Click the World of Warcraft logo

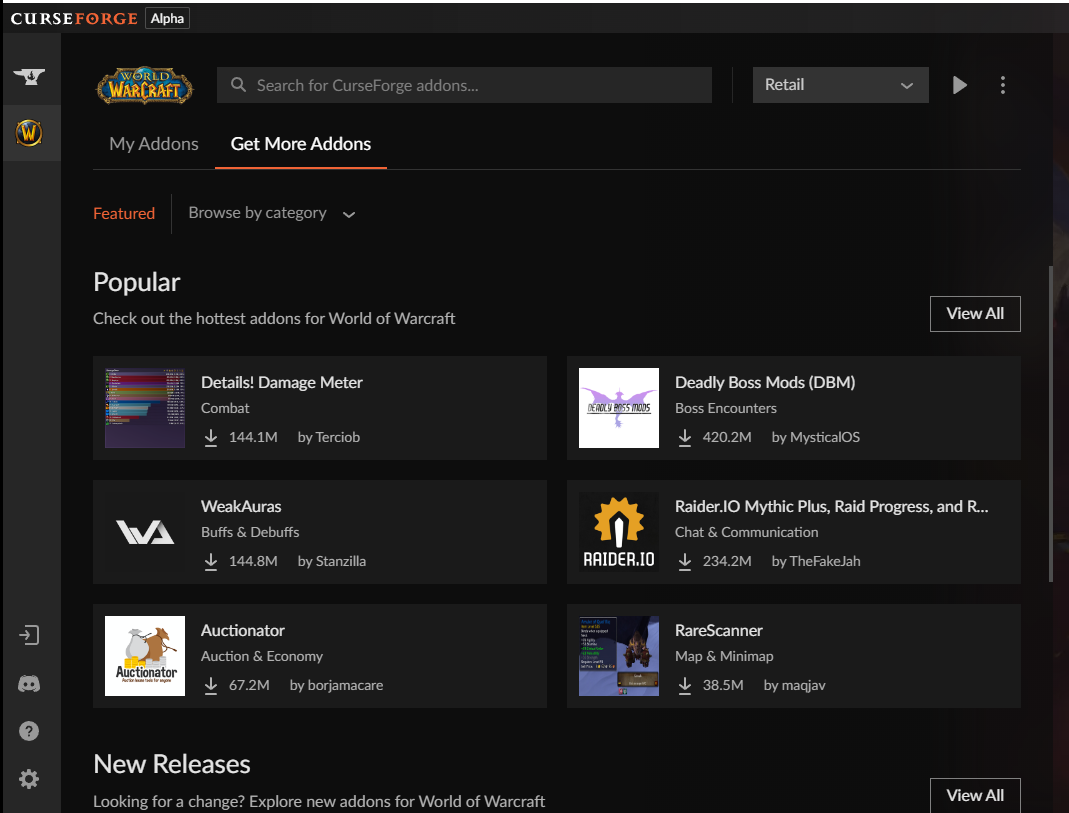(145, 85)
